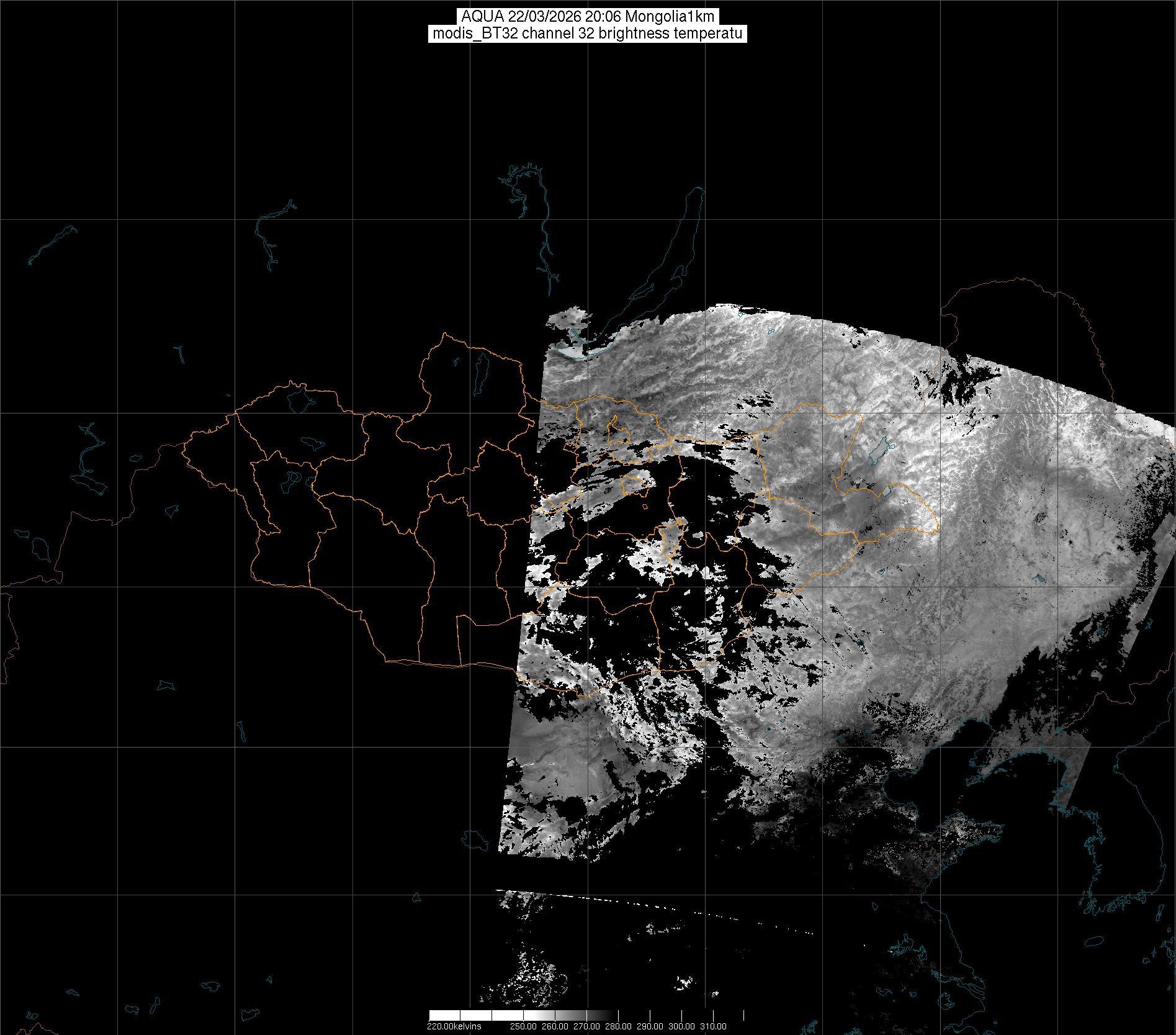Click the "250.00" colorbar label
The width and height of the screenshot is (1176, 1035).
pyautogui.click(x=523, y=1026)
